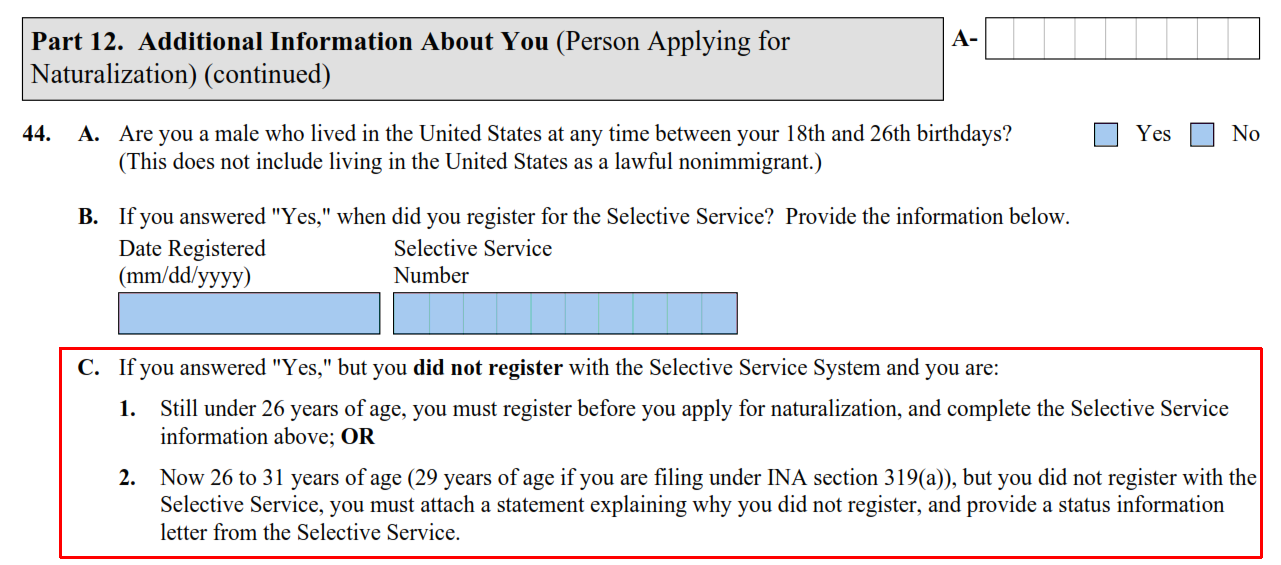Click the "No" label text
The image size is (1281, 565).
point(1245,134)
